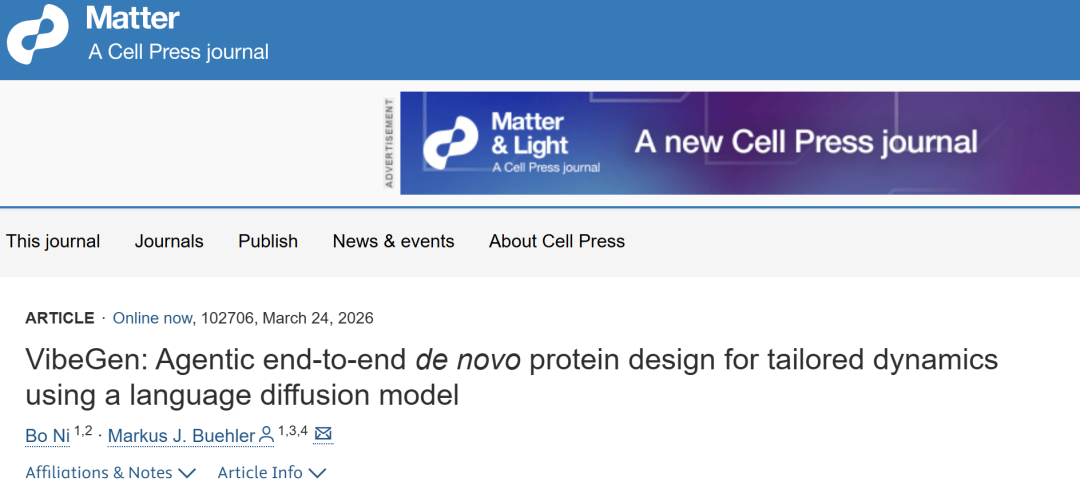Select the Publish menu item
This screenshot has width=1080, height=497.
[268, 241]
